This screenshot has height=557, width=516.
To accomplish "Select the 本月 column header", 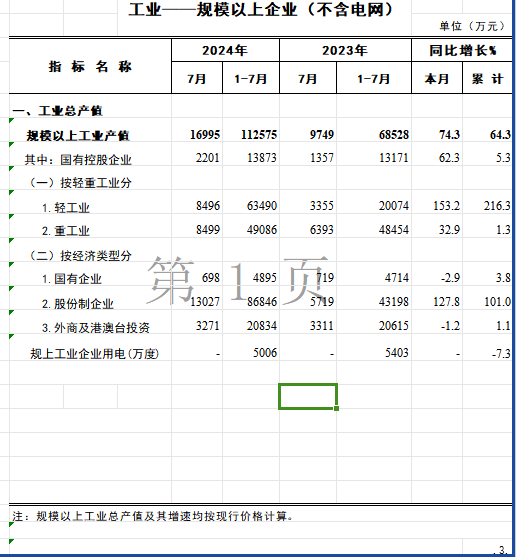I will click(437, 78).
